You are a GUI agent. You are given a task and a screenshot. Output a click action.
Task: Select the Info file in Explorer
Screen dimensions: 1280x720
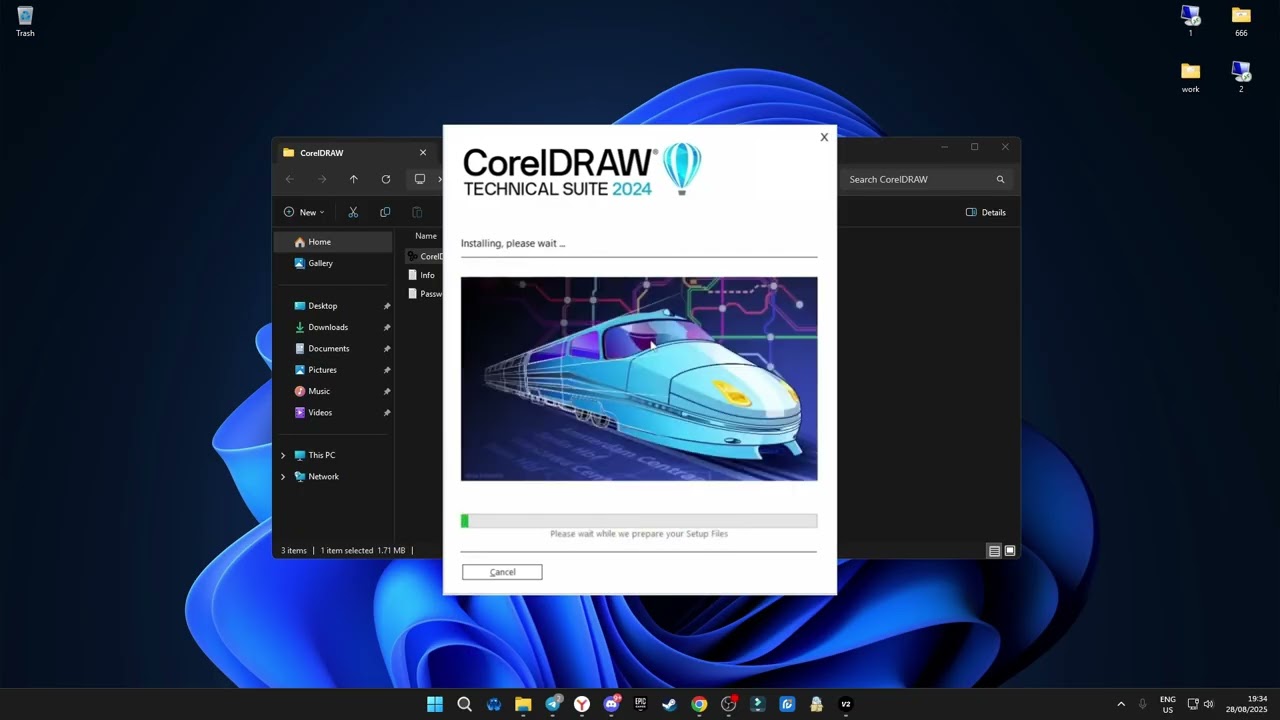(421, 275)
